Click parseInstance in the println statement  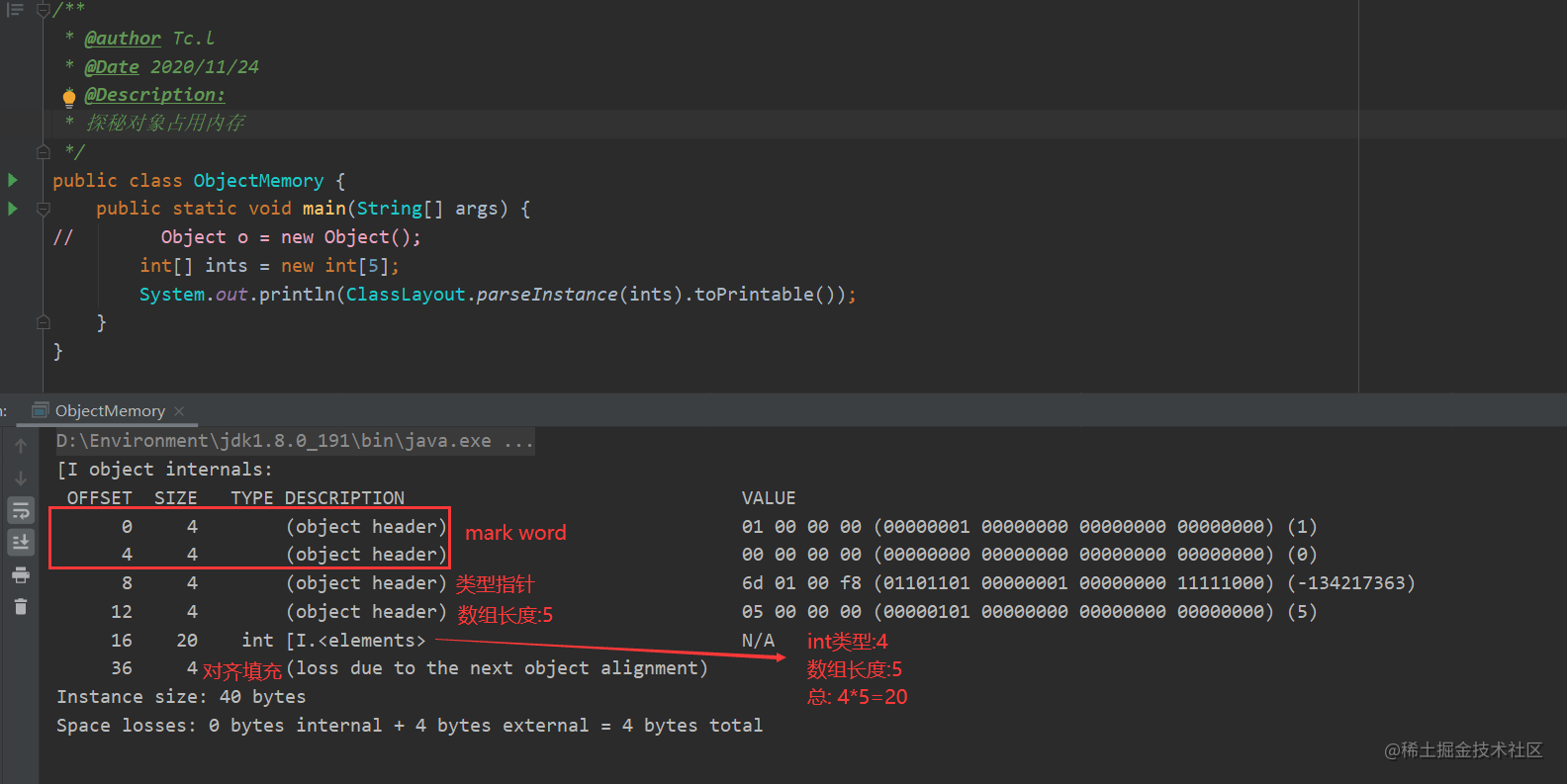point(547,295)
